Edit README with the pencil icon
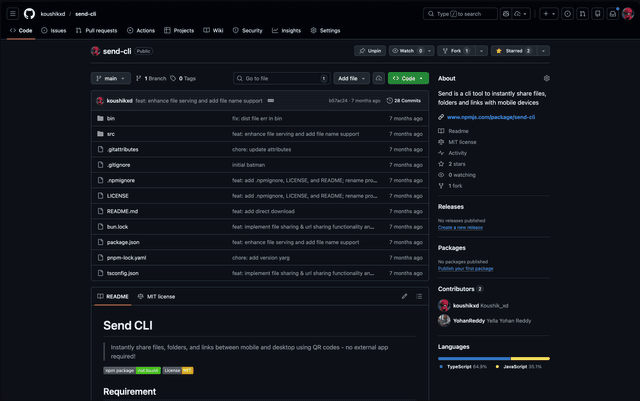Screen dimensions: 640x401 404,296
